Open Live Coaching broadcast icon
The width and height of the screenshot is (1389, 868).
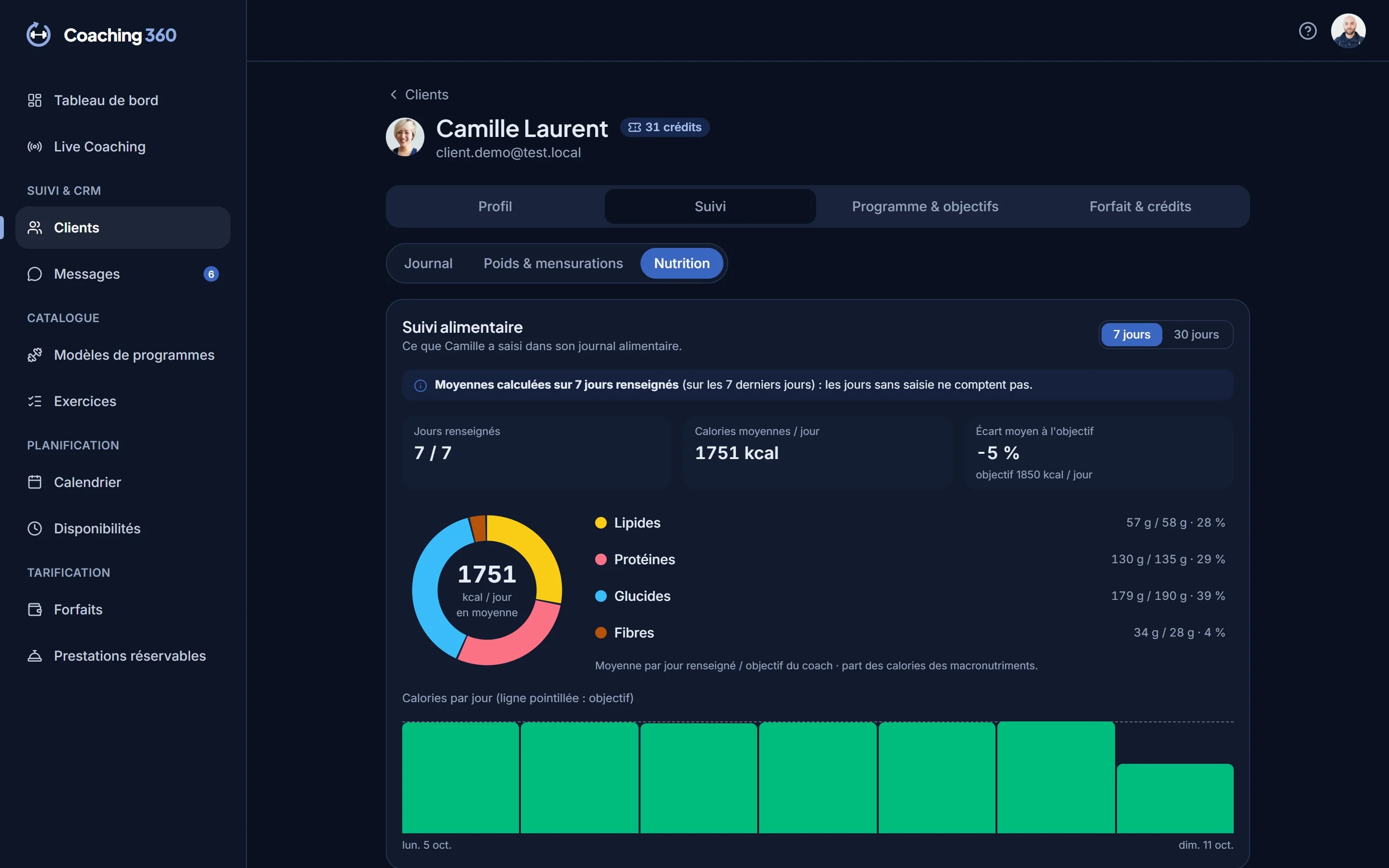pyautogui.click(x=34, y=147)
